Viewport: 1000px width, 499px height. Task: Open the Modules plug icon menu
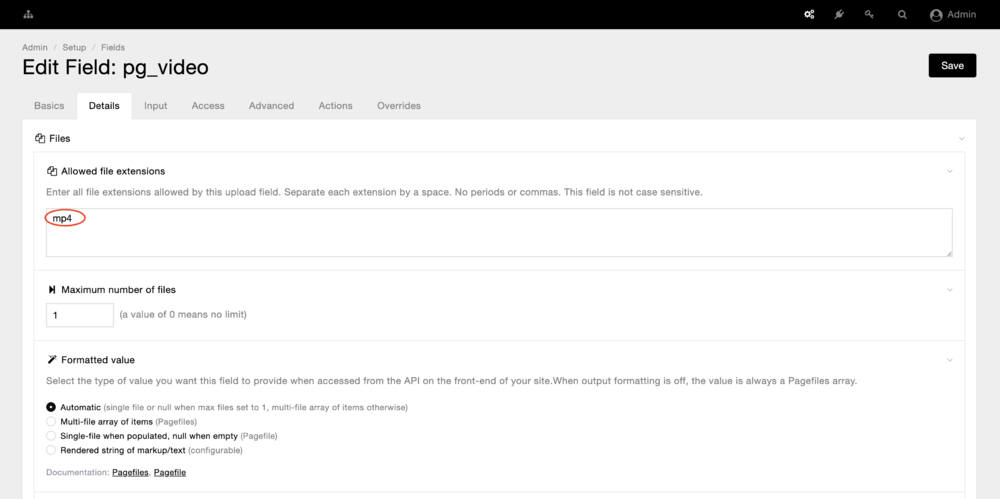(840, 15)
